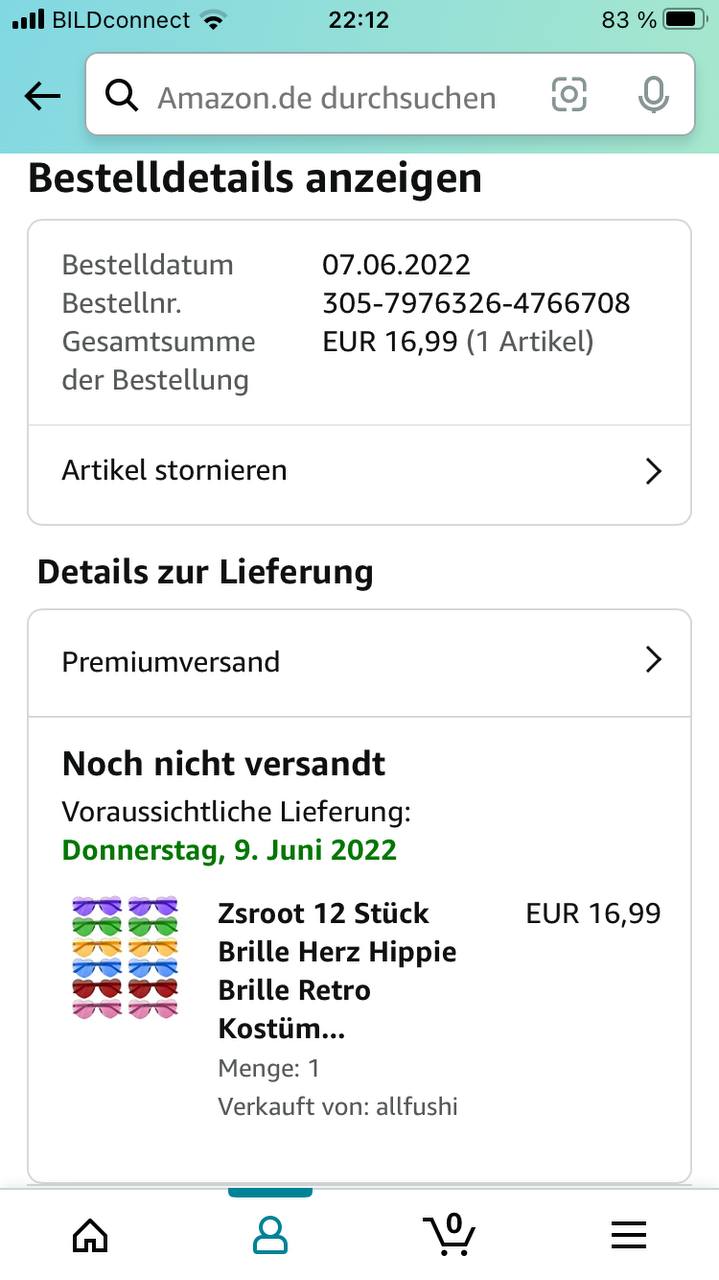The height and width of the screenshot is (1280, 719).
Task: Go to Home tab icon
Action: tap(90, 1236)
